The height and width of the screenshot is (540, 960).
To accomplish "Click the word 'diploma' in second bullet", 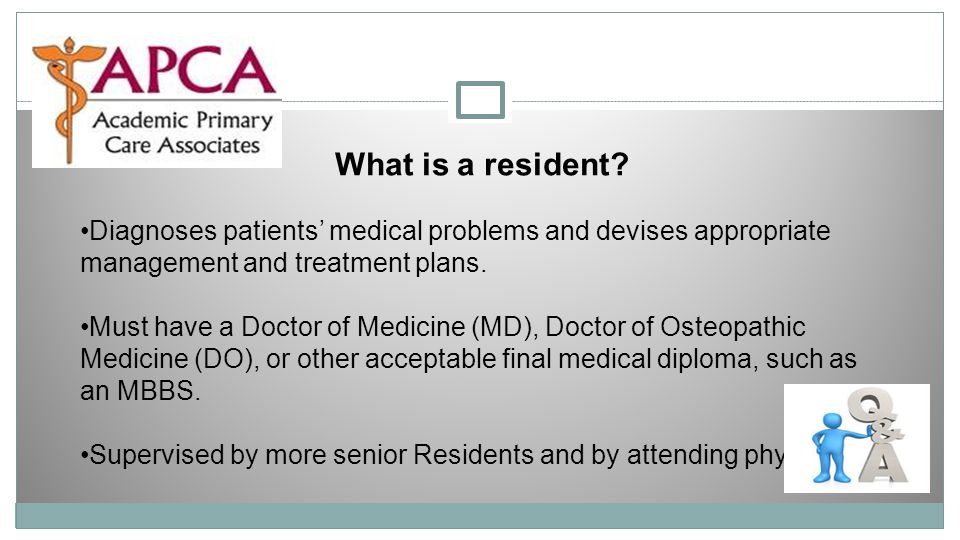I will coord(704,359).
